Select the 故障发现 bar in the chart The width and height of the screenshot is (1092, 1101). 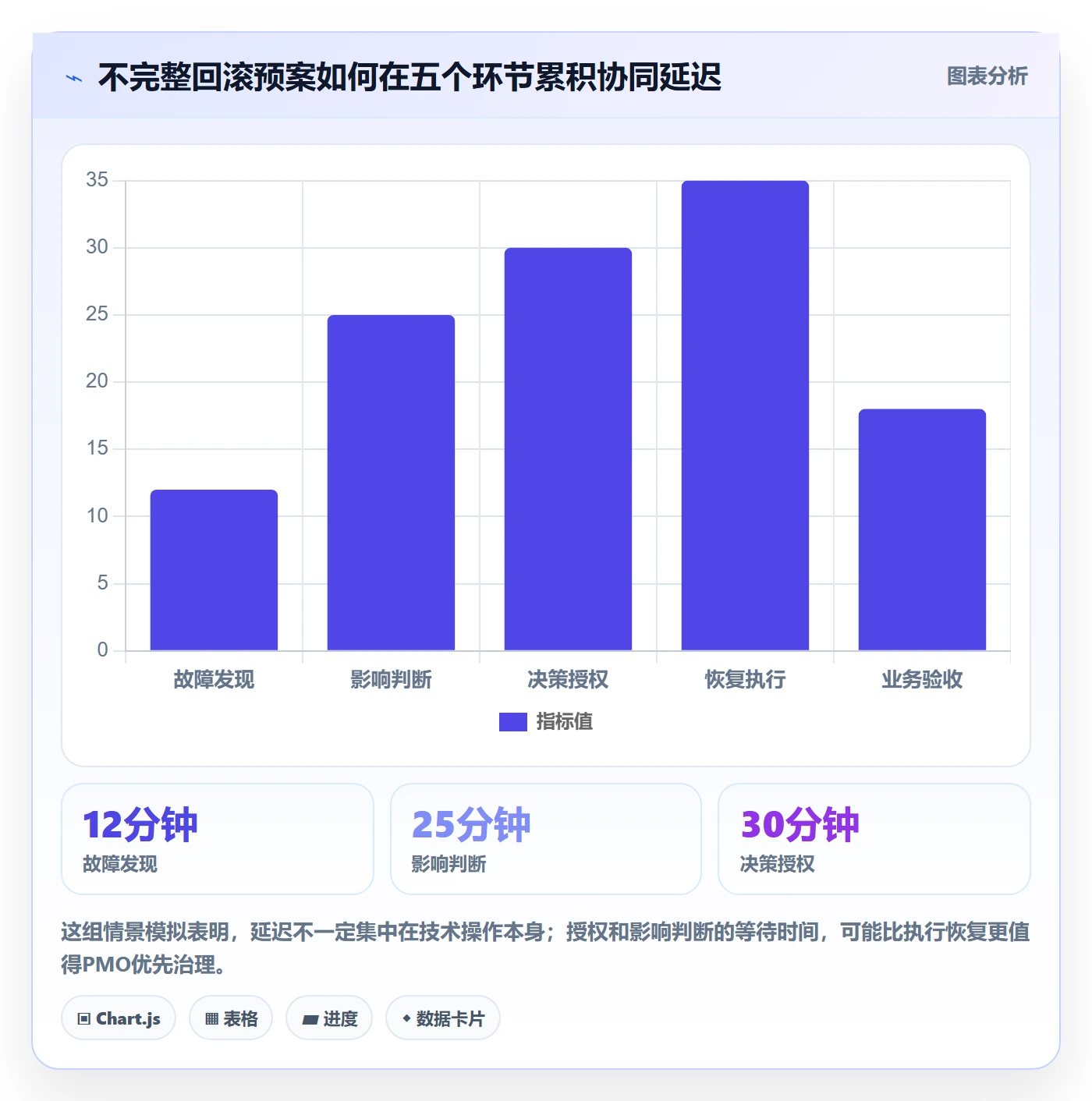[214, 570]
